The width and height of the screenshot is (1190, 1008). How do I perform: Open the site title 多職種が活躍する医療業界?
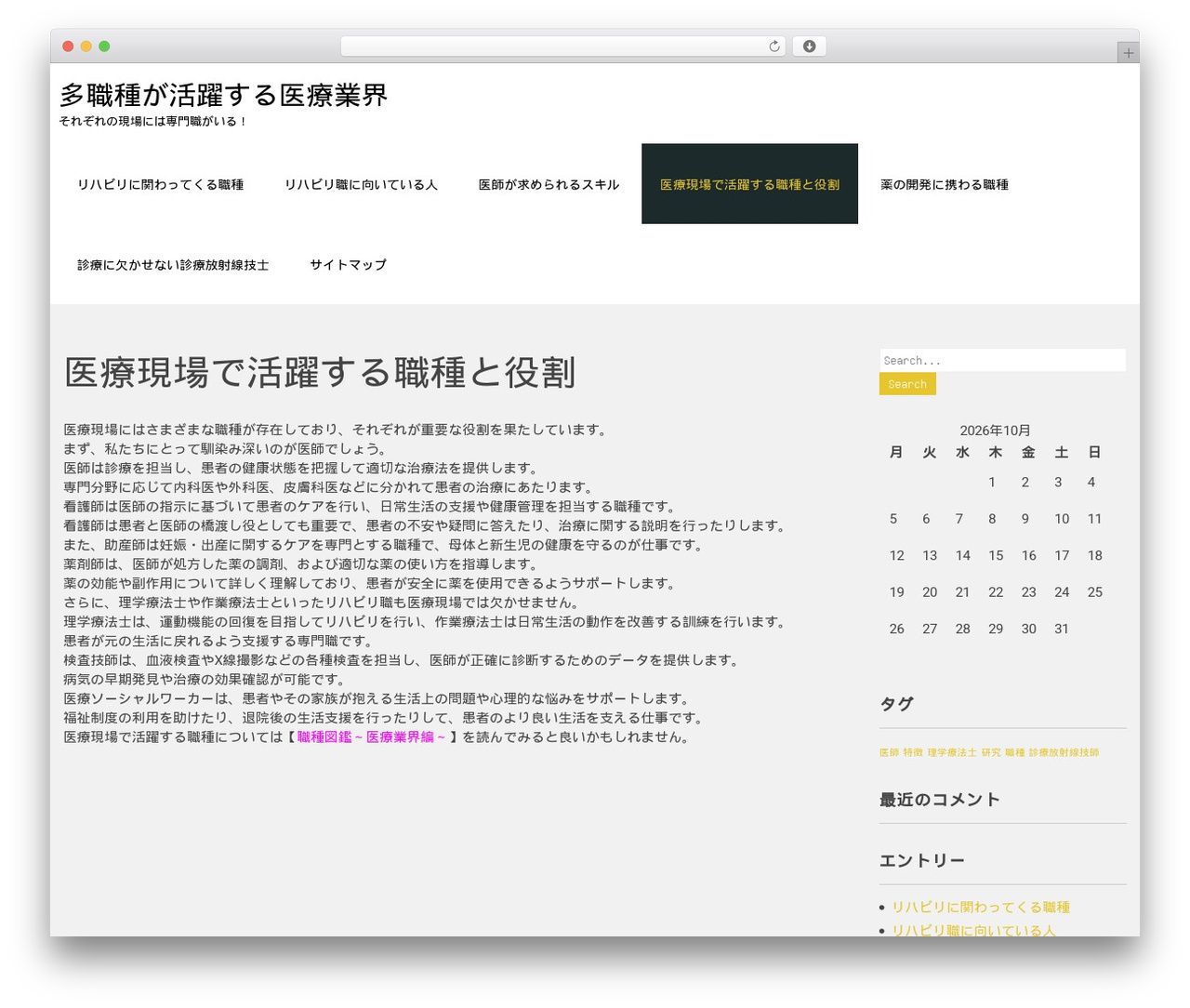point(223,95)
